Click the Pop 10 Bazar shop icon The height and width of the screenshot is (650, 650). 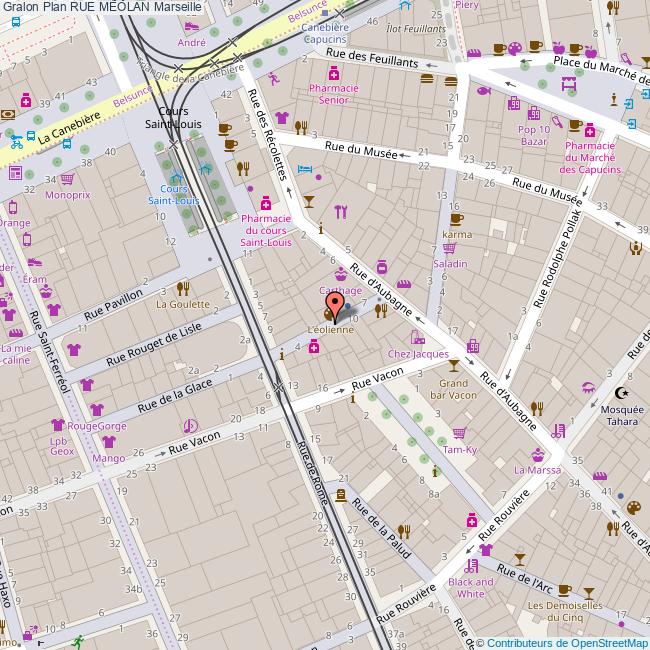(x=534, y=113)
